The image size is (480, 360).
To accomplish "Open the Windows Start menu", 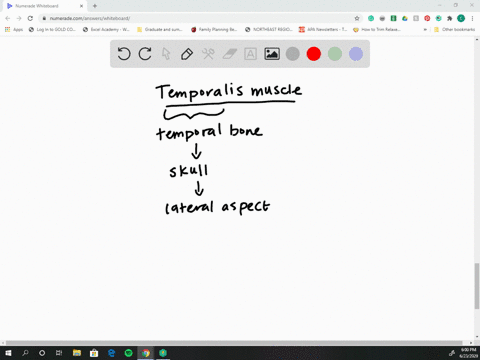I will pyautogui.click(x=8, y=353).
